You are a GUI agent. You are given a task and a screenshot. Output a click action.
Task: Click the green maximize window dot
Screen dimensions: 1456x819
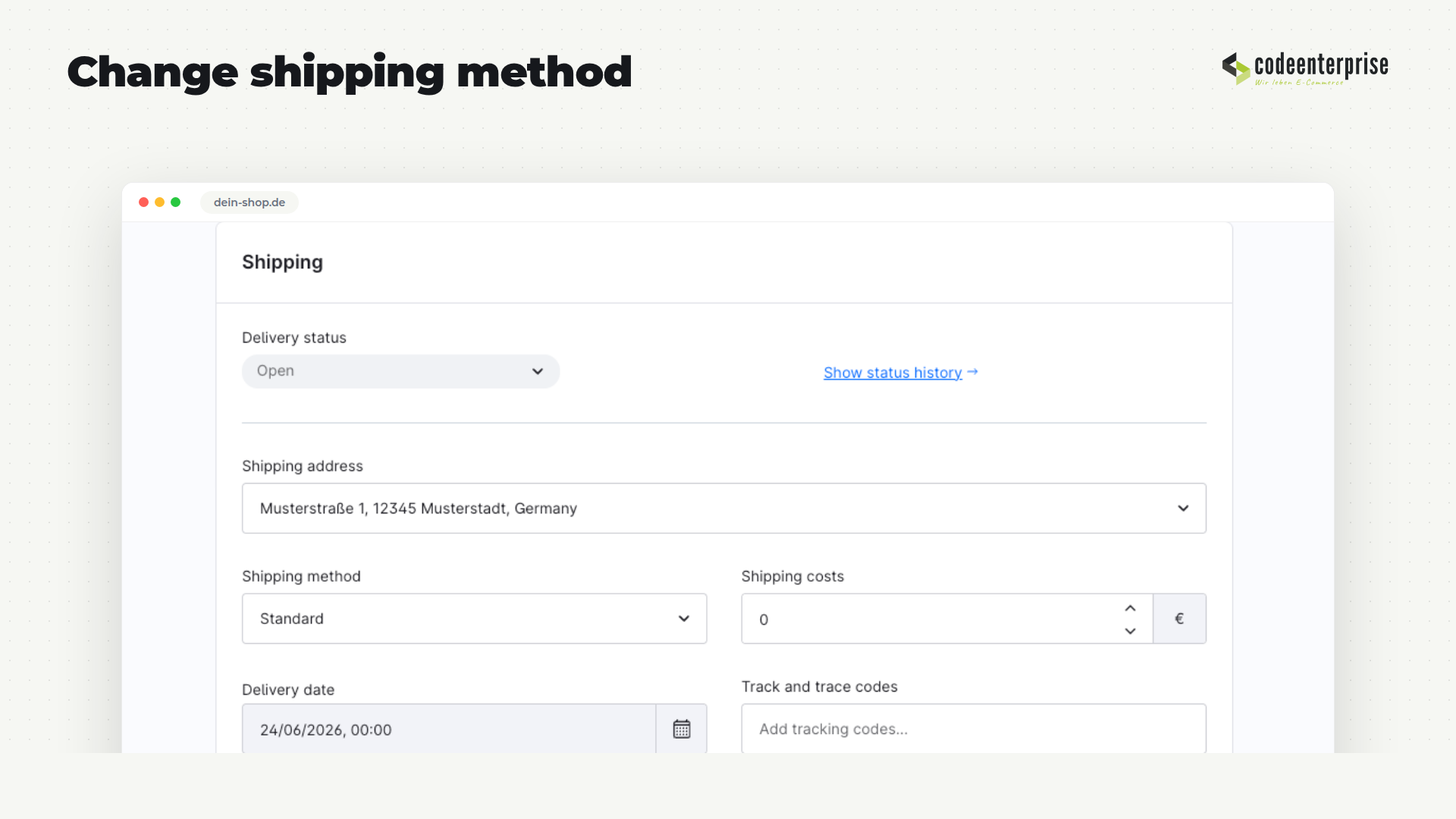[176, 202]
